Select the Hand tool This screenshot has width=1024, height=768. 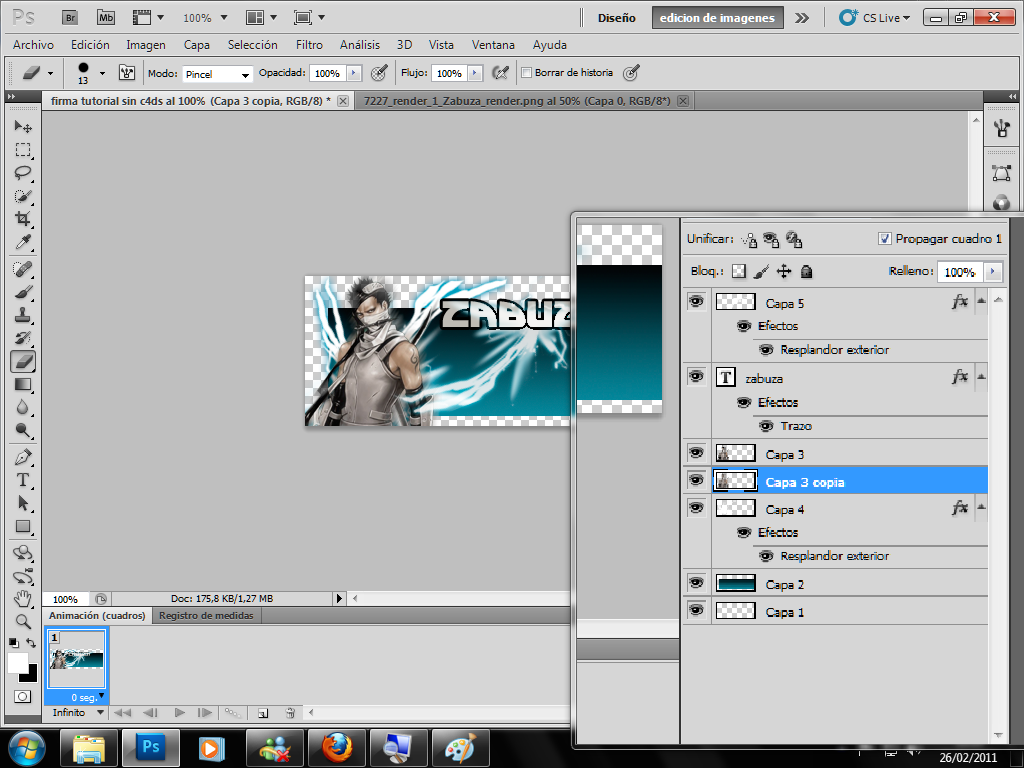point(23,598)
